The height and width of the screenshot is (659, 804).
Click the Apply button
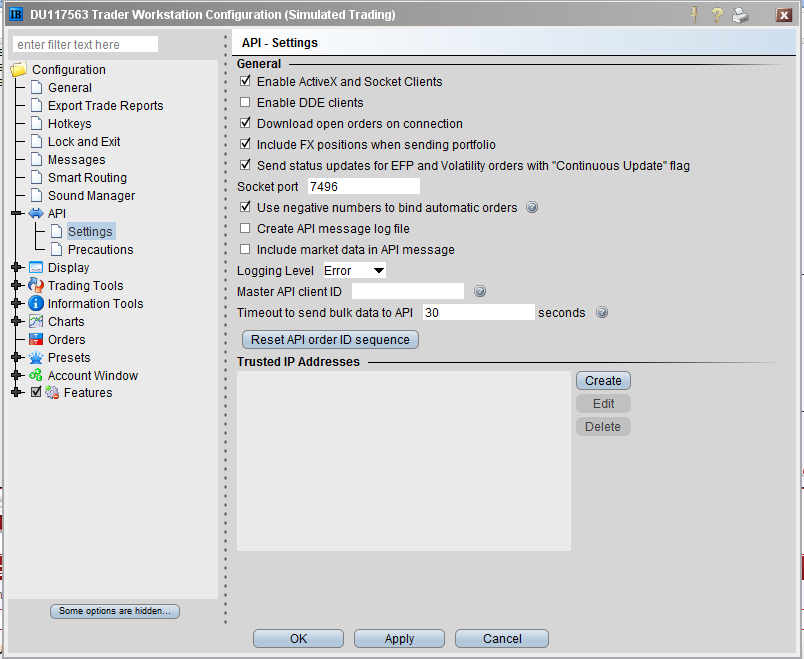(x=399, y=638)
